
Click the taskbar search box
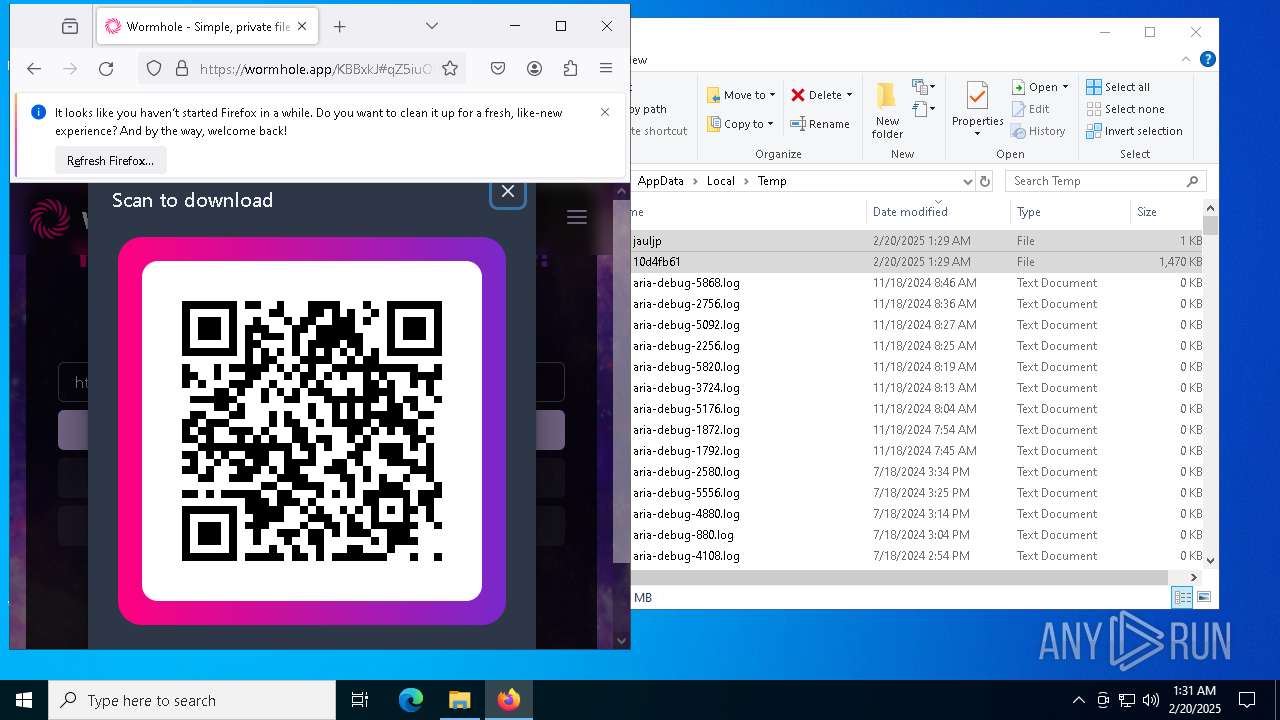point(192,700)
